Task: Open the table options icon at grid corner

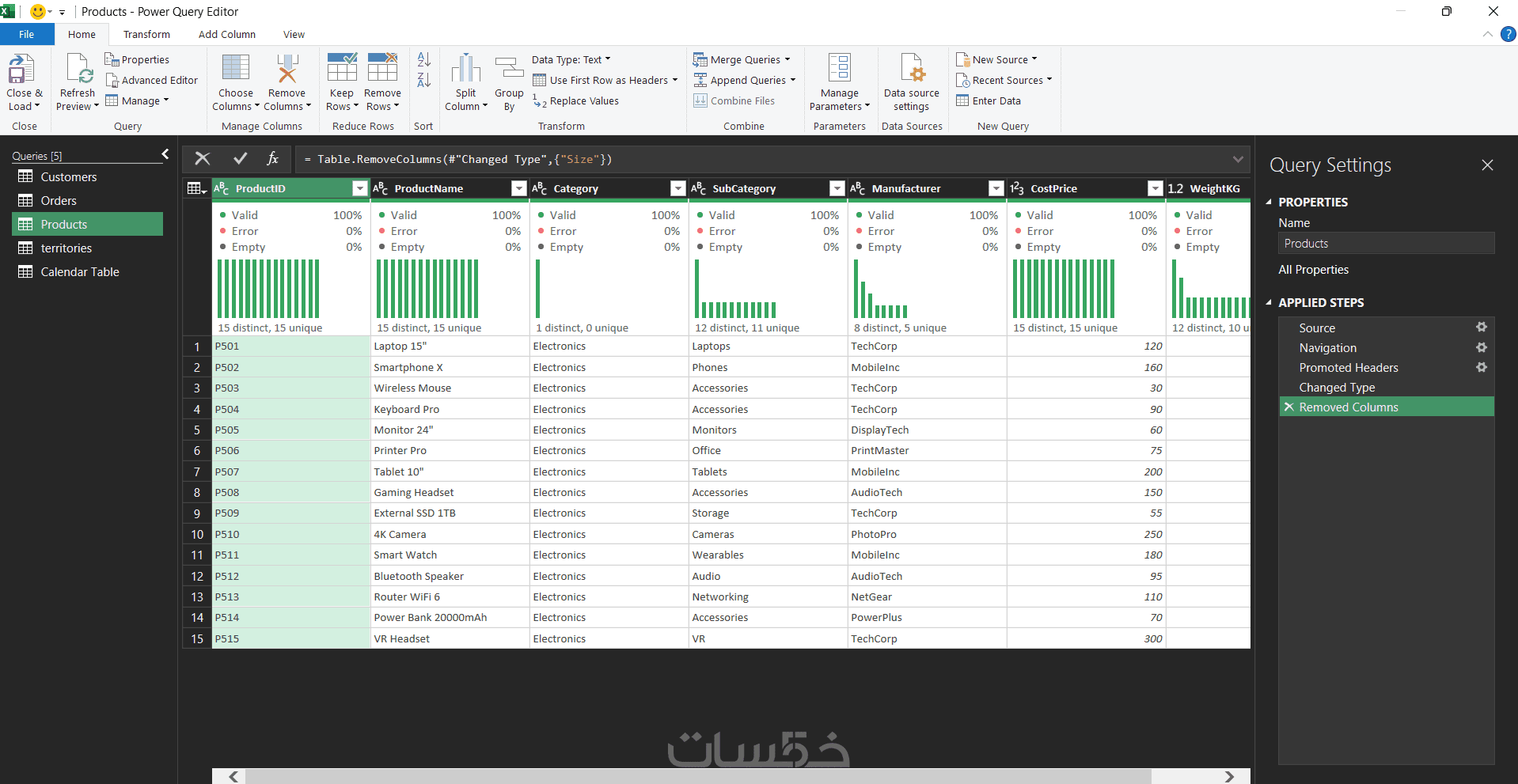Action: [196, 188]
